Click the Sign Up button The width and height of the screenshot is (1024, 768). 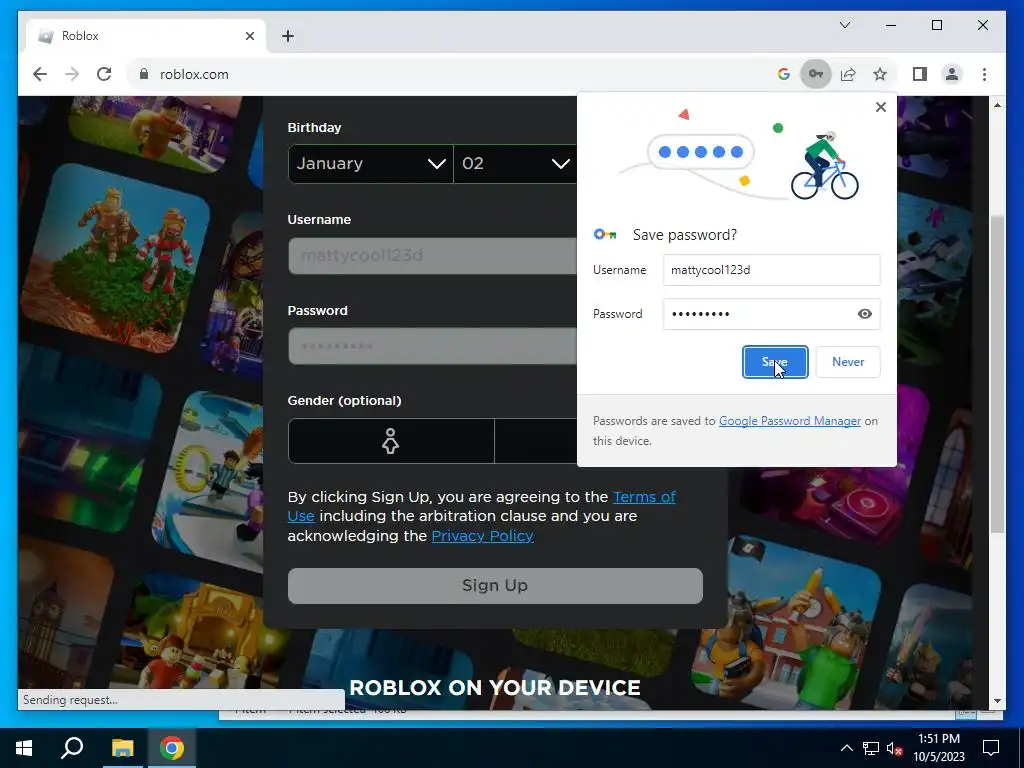495,586
